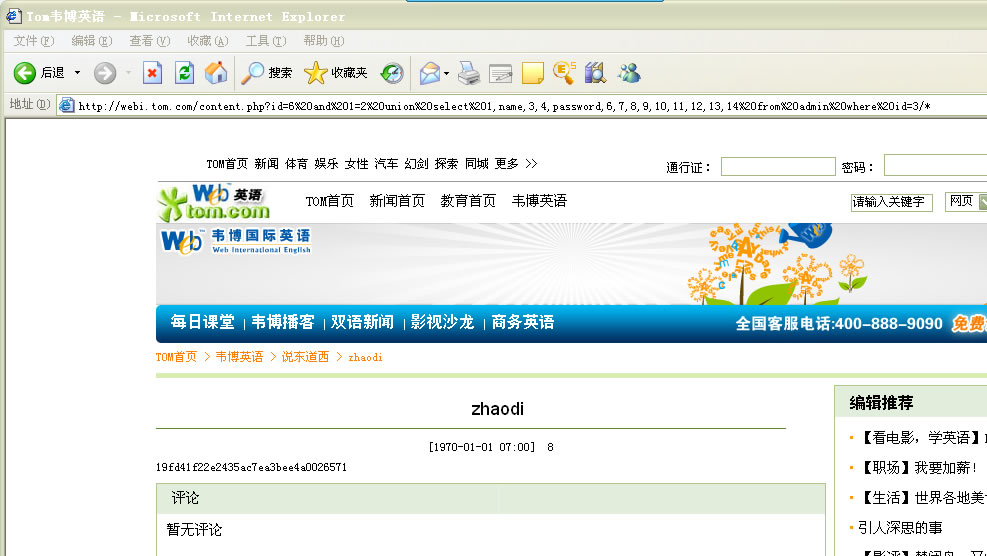Switch to the 商务英语 tab
This screenshot has height=556, width=987.
(x=523, y=322)
